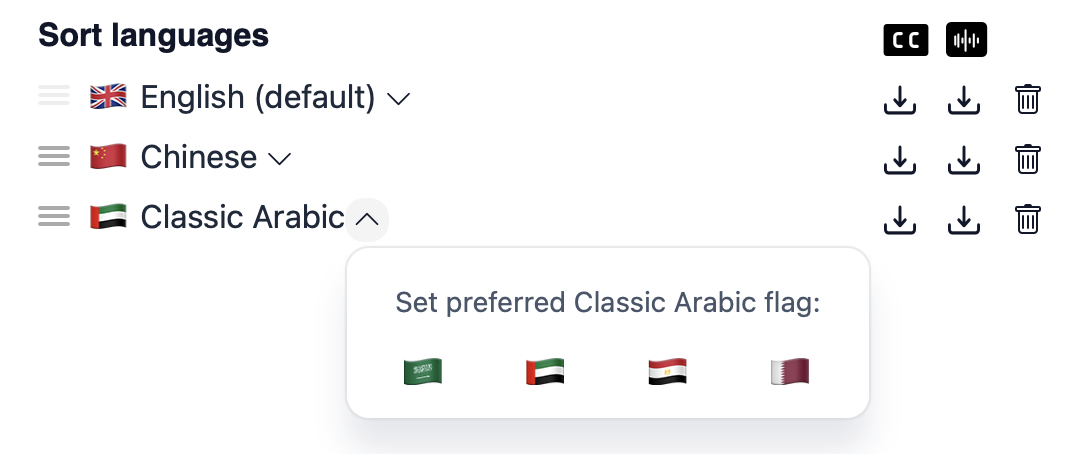Select the Egypt flag option
The width and height of the screenshot is (1086, 454).
pyautogui.click(x=667, y=372)
